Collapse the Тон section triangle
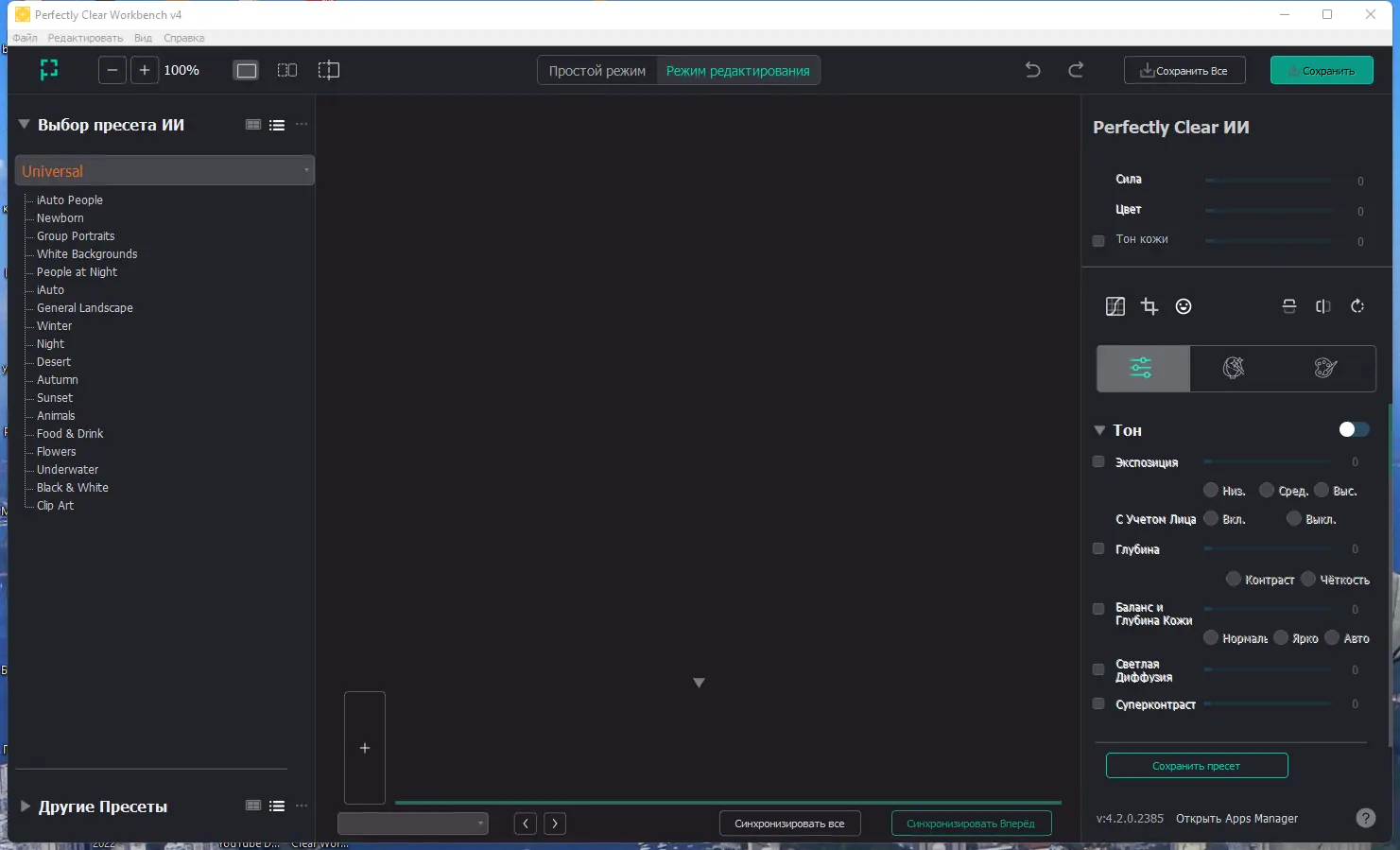Image resolution: width=1400 pixels, height=850 pixels. point(1099,430)
